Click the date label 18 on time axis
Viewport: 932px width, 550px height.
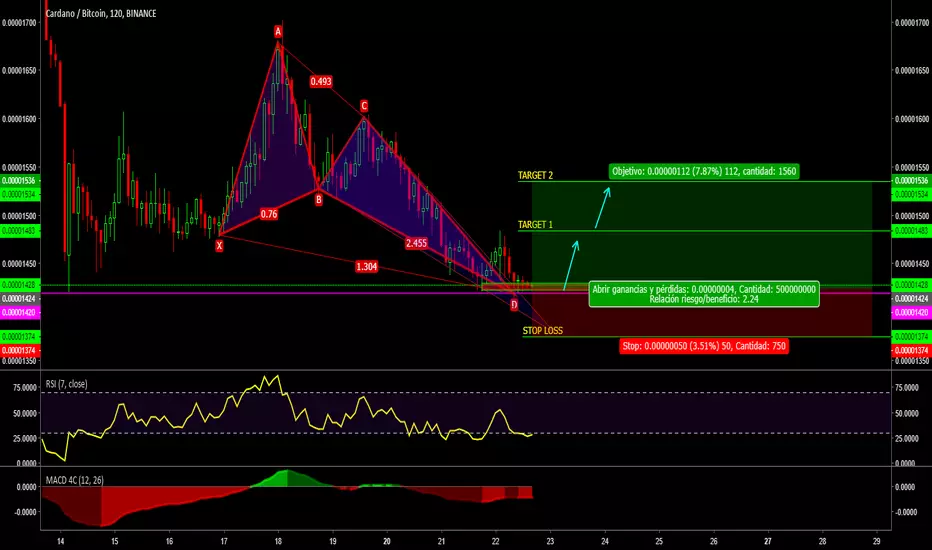coord(278,541)
